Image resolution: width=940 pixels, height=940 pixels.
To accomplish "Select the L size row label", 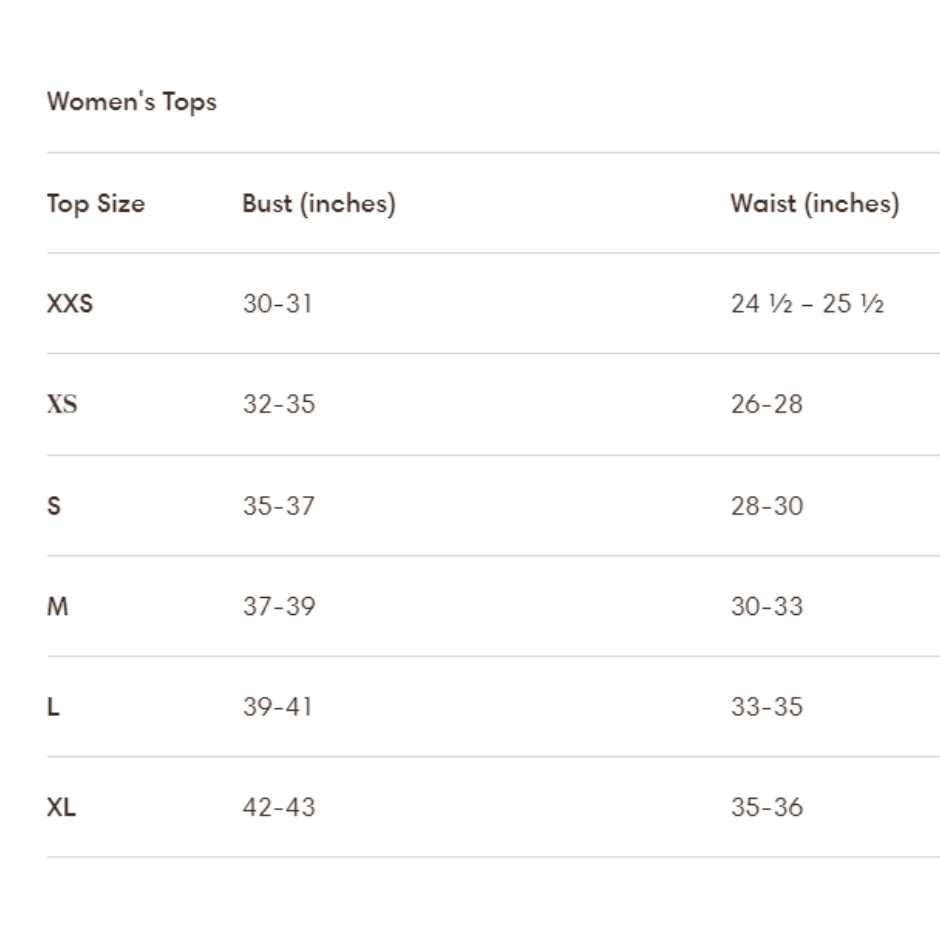I will [x=53, y=707].
